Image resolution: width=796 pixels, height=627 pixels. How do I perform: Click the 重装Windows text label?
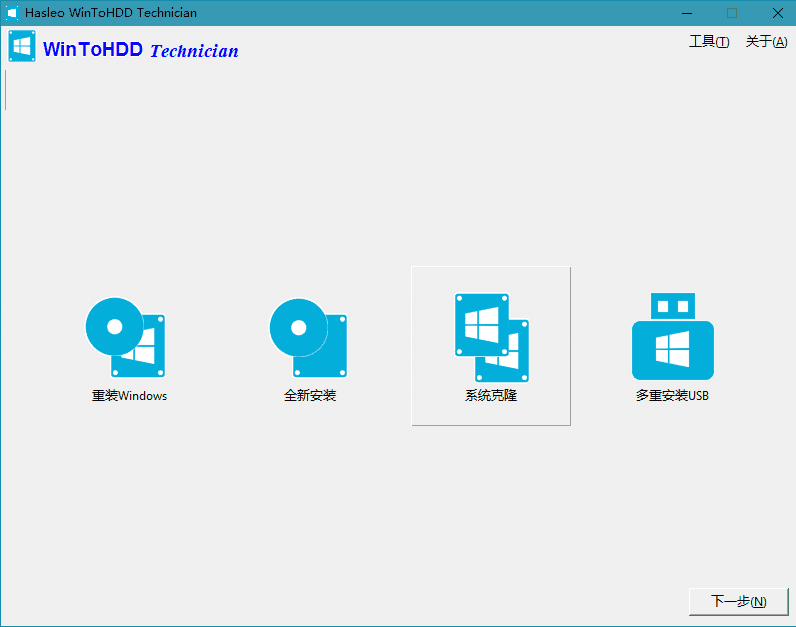coord(129,396)
